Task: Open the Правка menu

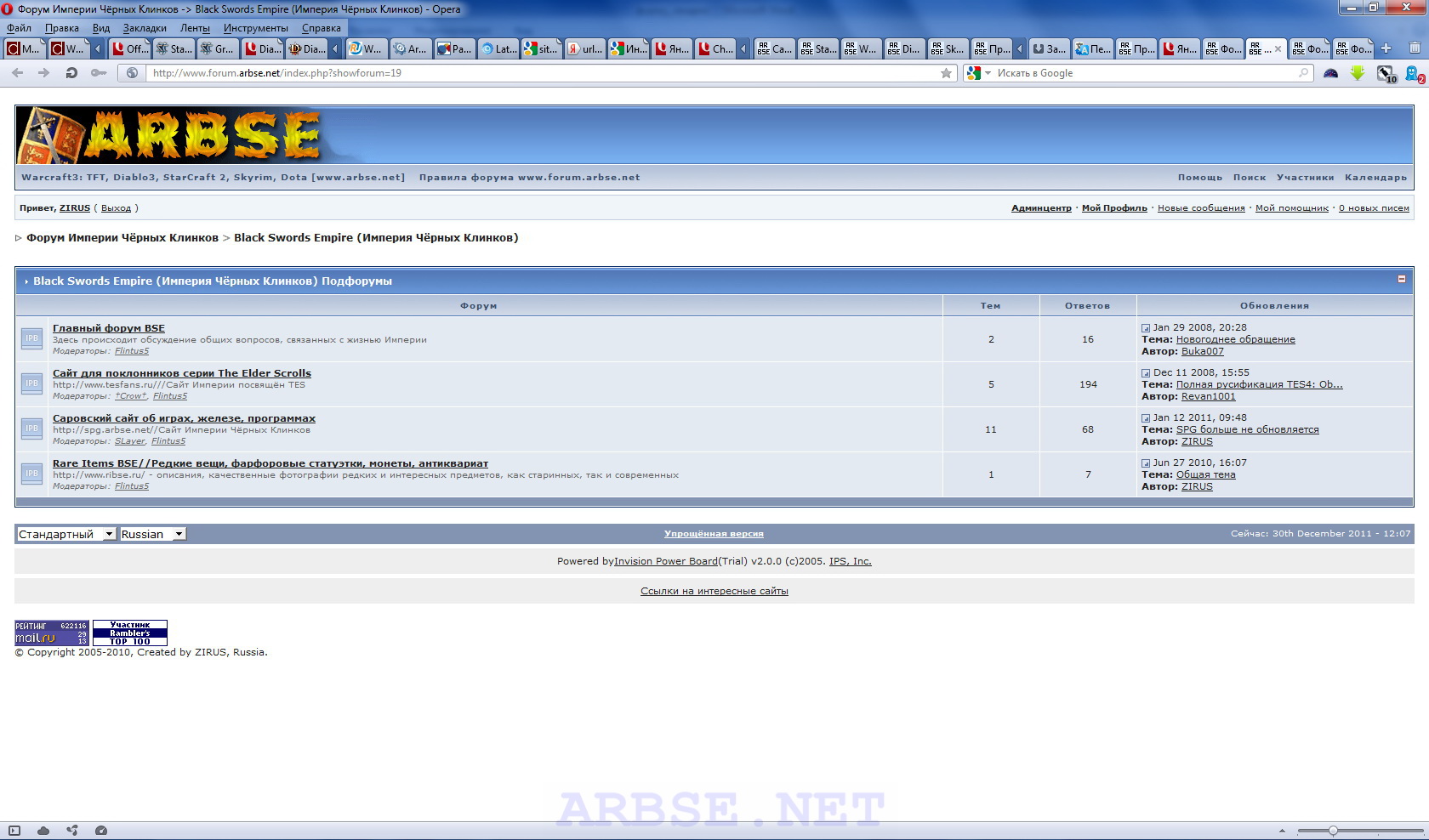Action: tap(62, 28)
